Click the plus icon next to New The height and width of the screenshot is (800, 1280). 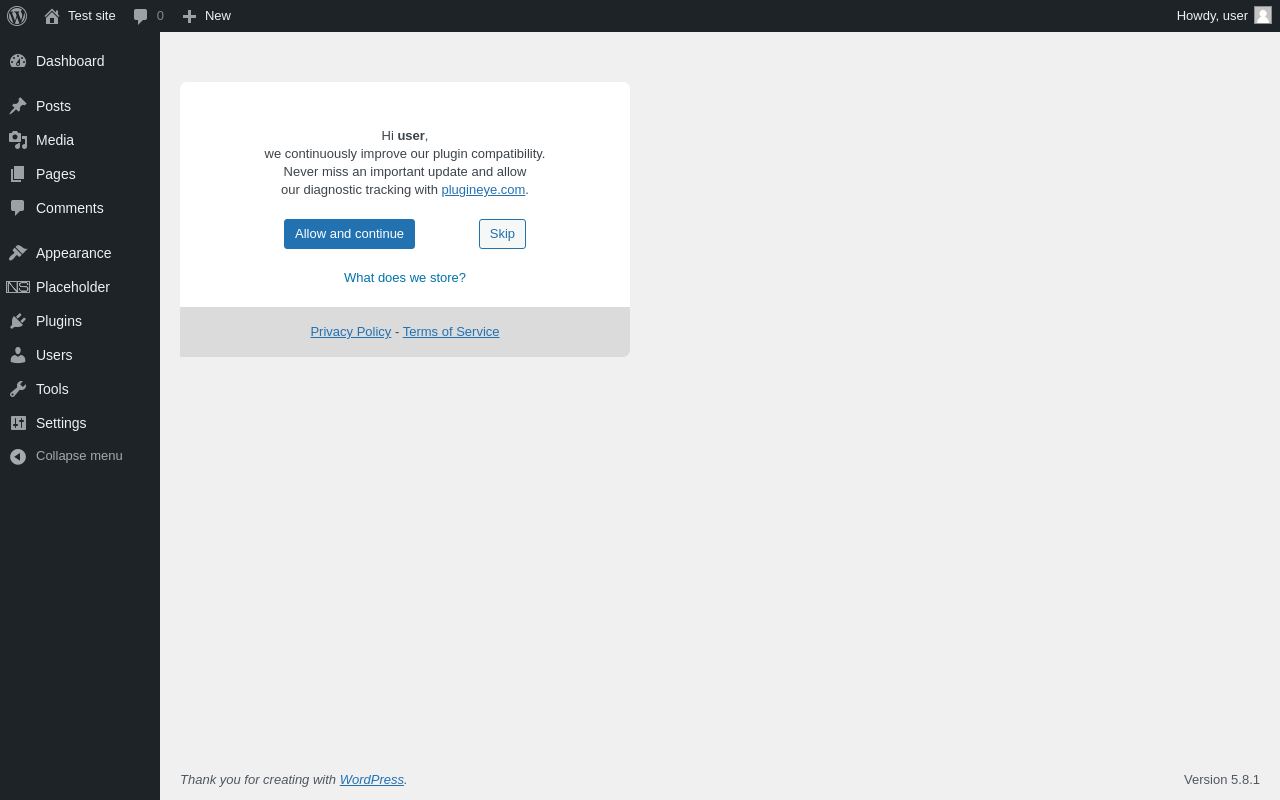point(189,16)
